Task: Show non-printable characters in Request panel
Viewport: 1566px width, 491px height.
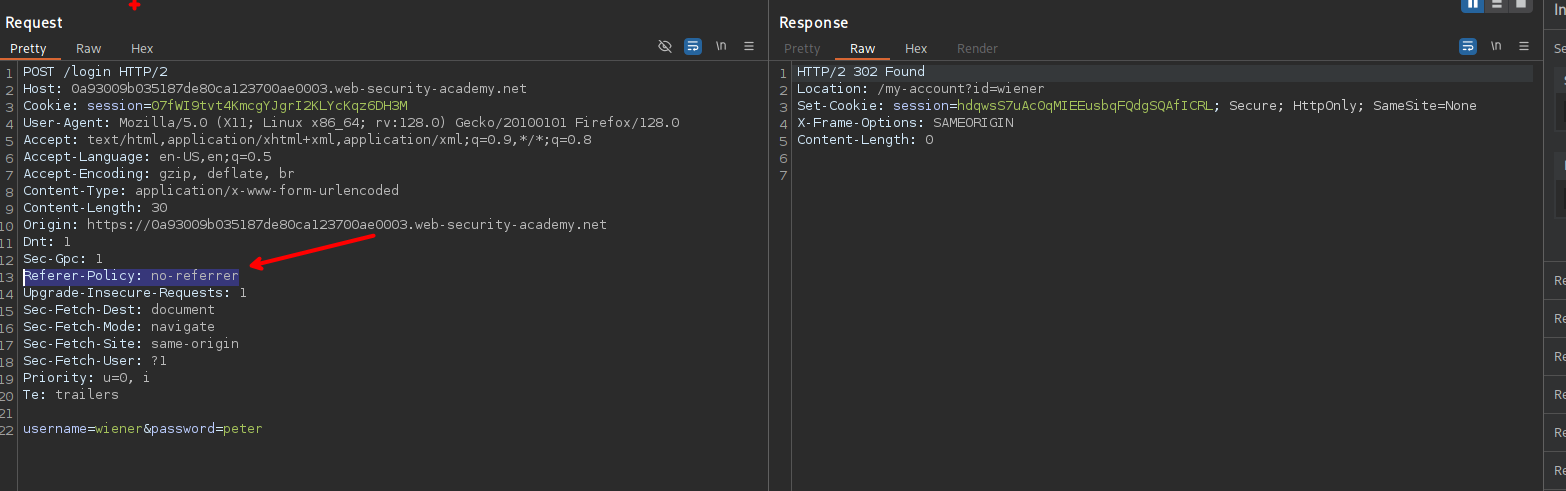Action: coord(721,47)
